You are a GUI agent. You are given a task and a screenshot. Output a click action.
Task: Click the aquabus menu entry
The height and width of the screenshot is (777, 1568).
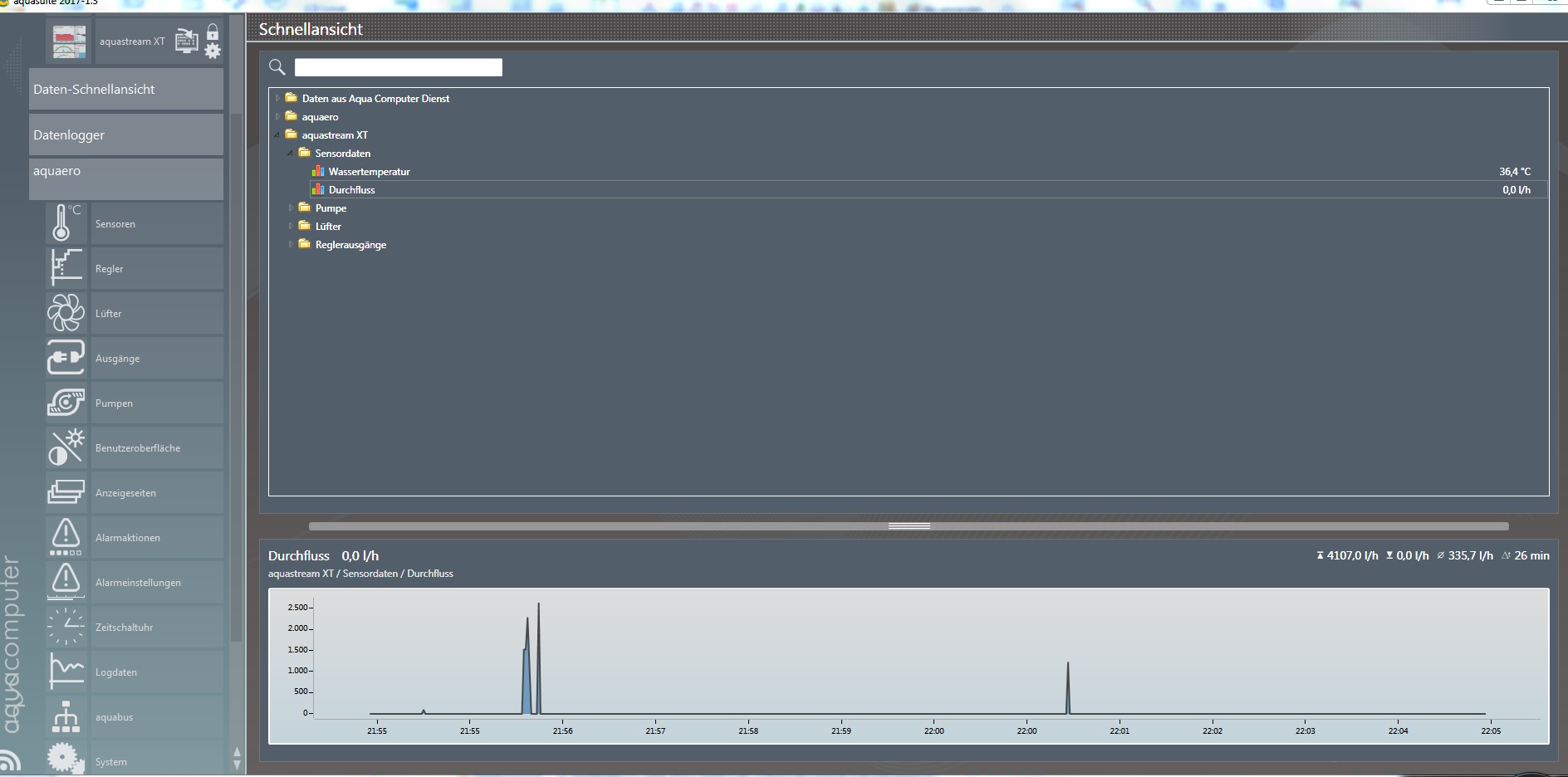click(x=114, y=717)
